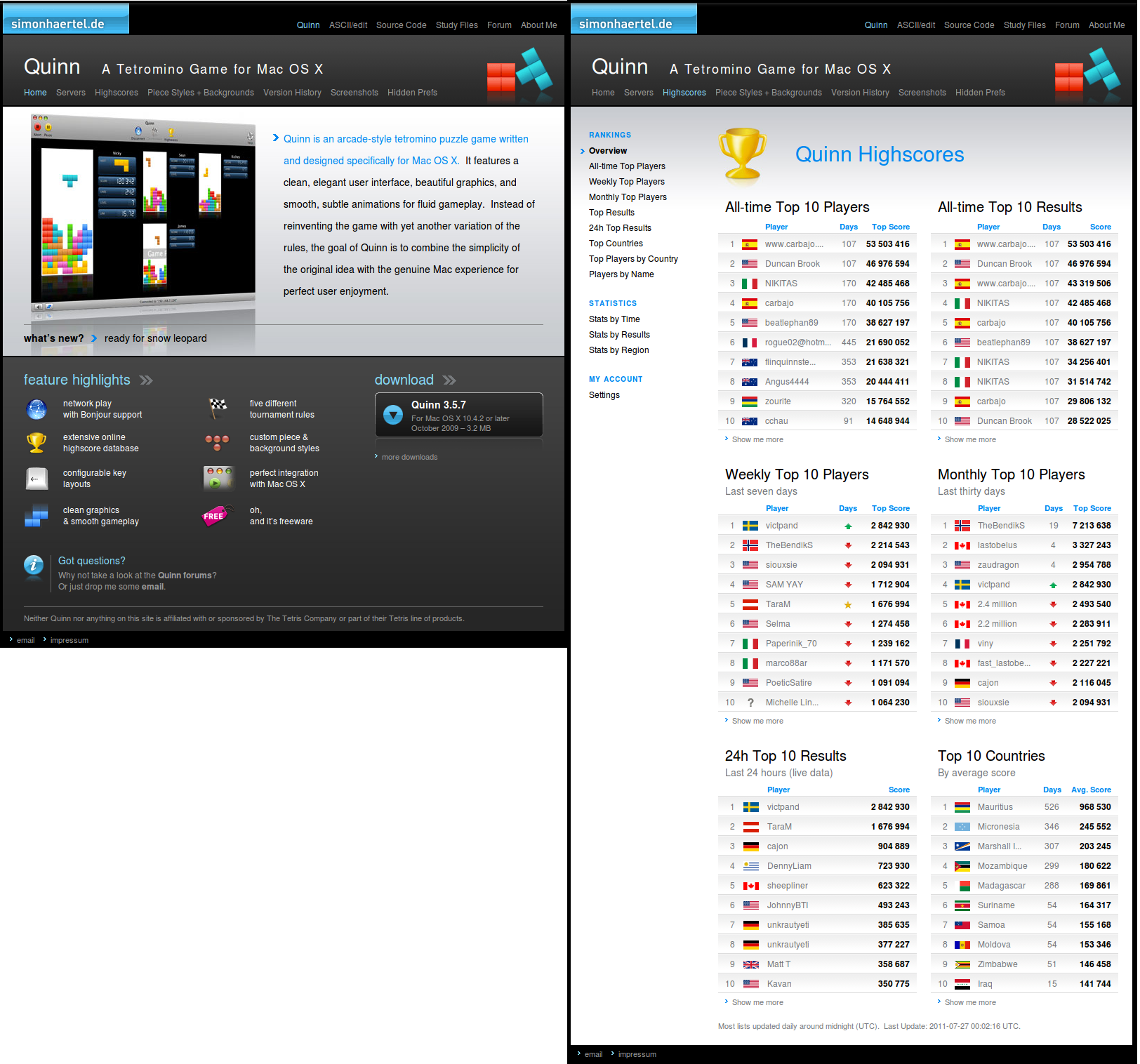Image resolution: width=1140 pixels, height=1064 pixels.
Task: Click the blue download arrow icon for Quinn 3.5.7
Action: [393, 415]
